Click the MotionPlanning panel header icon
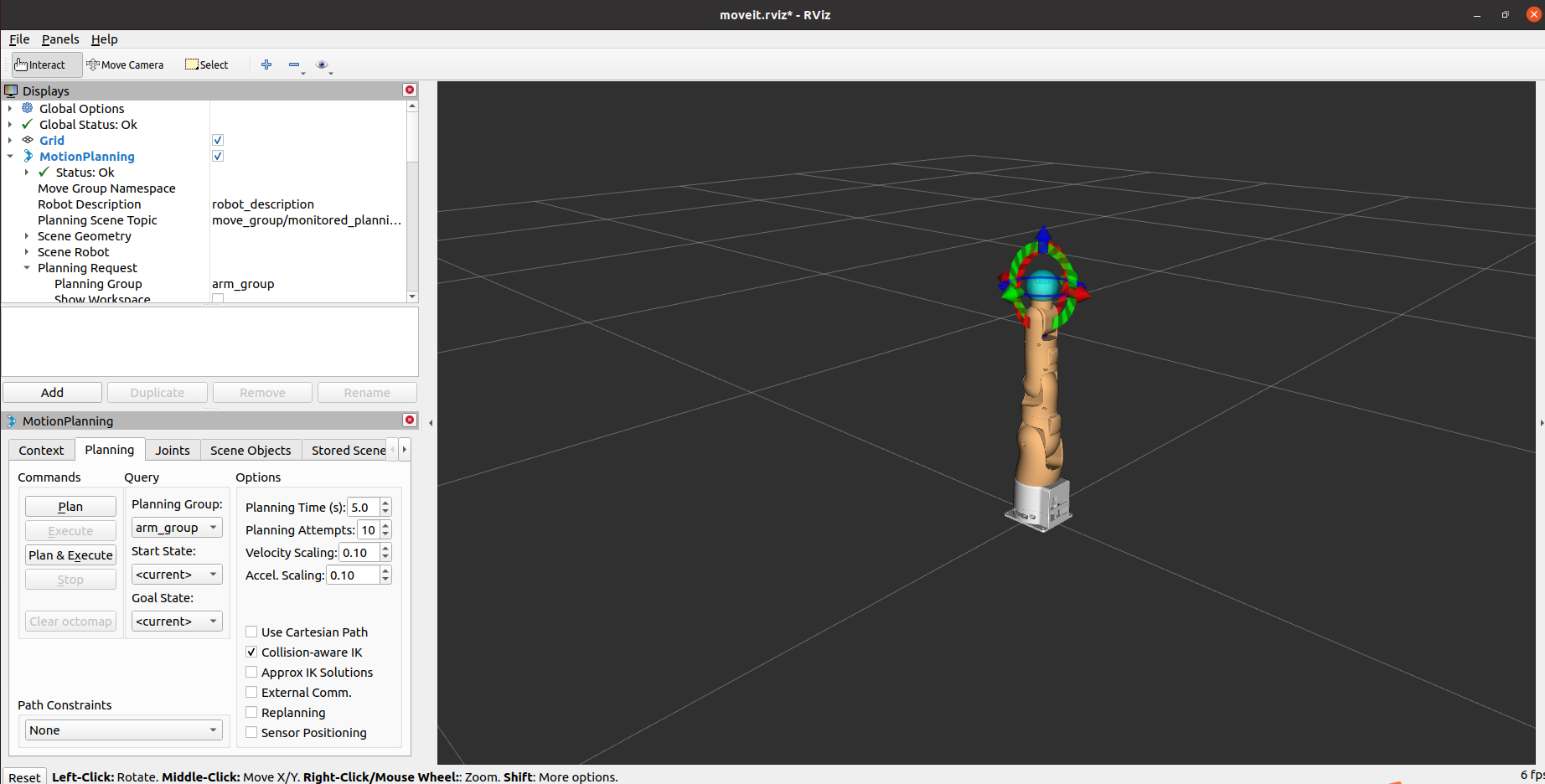Image resolution: width=1545 pixels, height=784 pixels. click(11, 420)
